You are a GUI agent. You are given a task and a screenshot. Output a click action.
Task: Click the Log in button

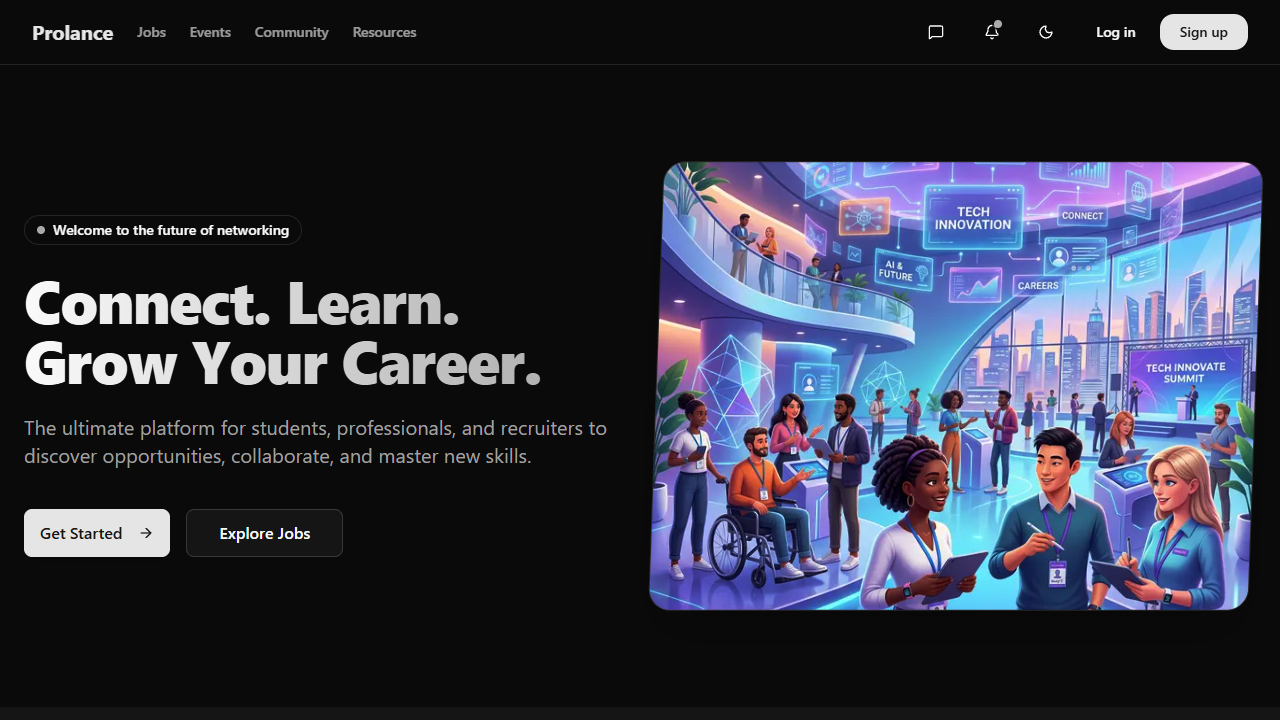pos(1115,32)
